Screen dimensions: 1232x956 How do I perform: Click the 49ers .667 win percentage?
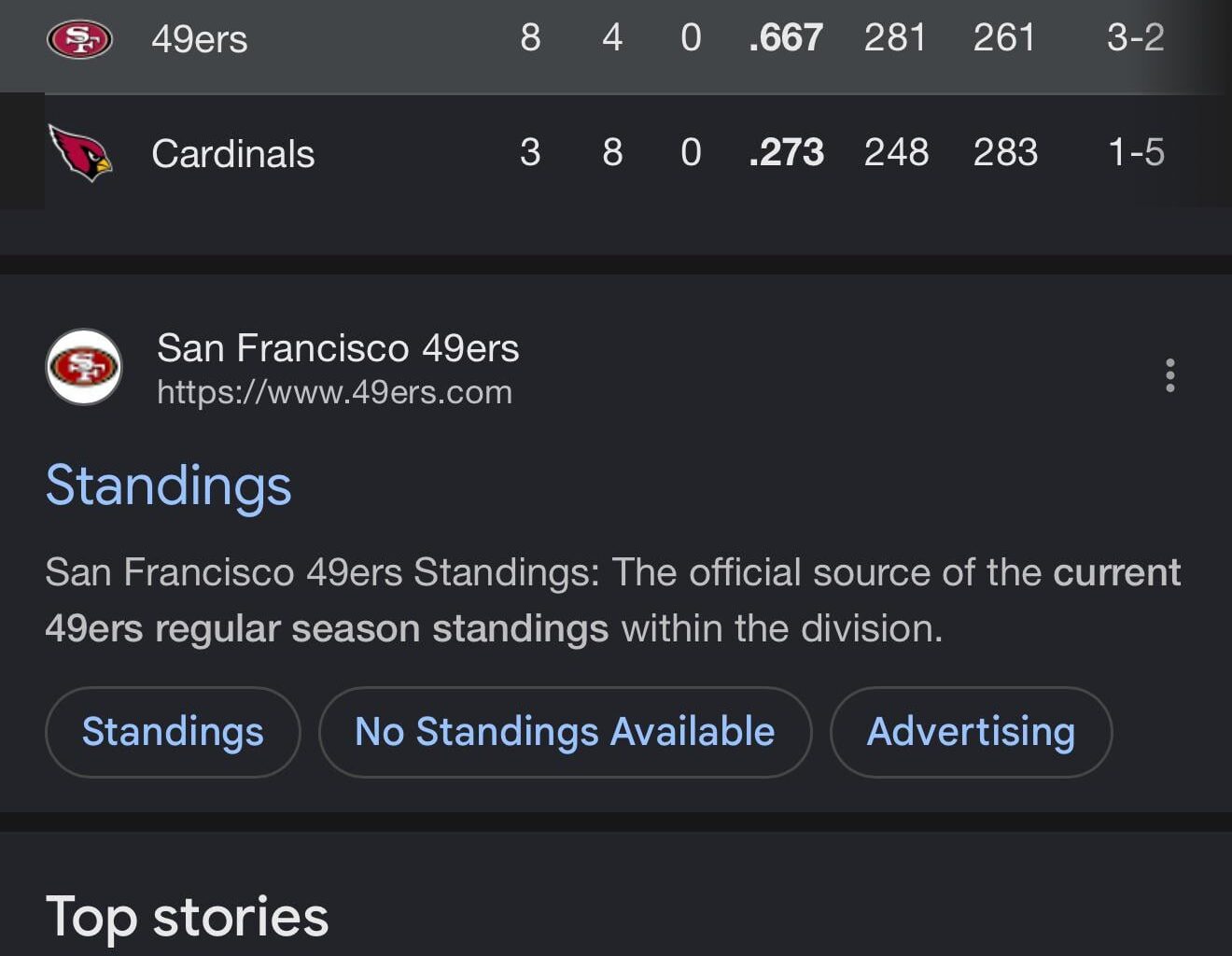(785, 38)
